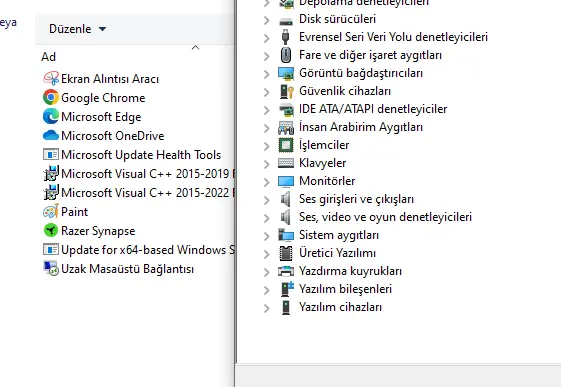
Task: Expand the Disk sürücüleri node
Action: coord(267,20)
